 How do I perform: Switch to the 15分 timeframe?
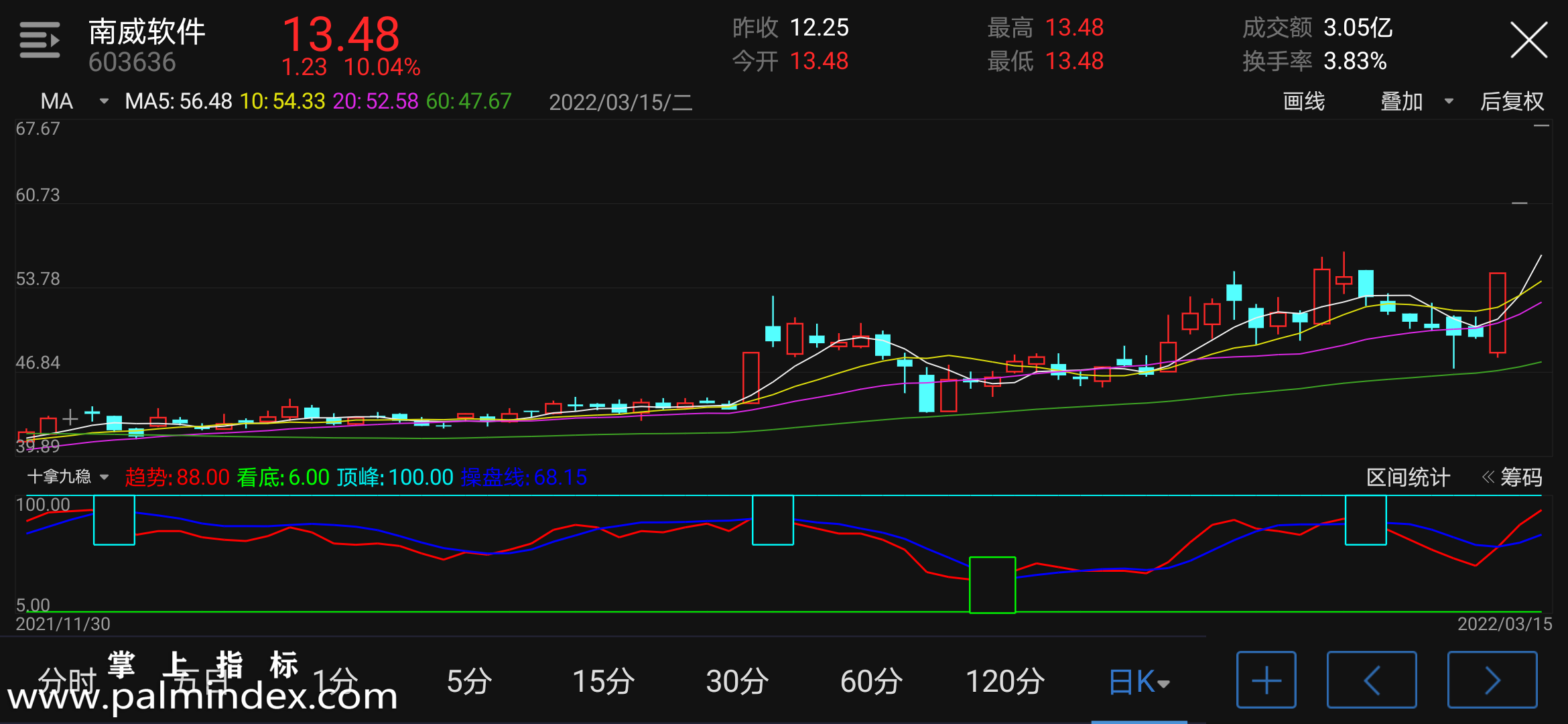click(603, 681)
